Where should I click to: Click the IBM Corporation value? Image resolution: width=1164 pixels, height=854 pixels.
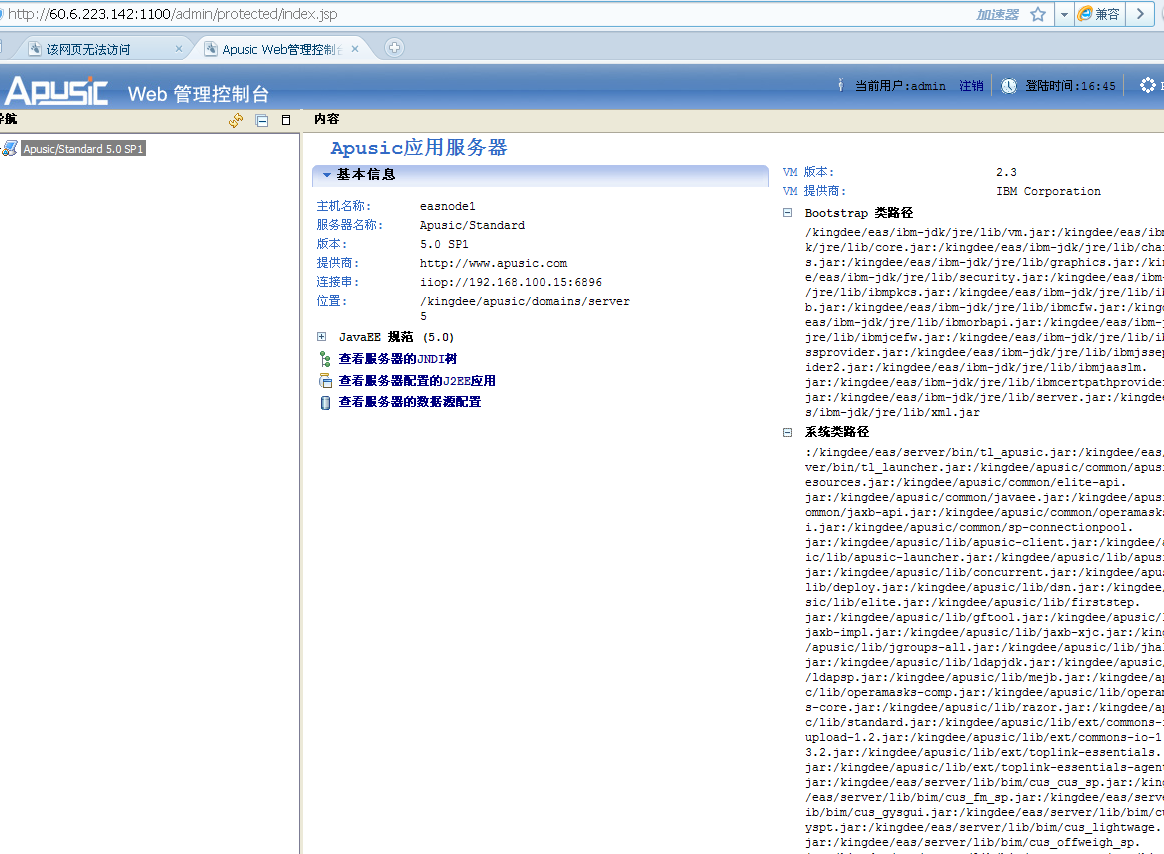point(1048,191)
